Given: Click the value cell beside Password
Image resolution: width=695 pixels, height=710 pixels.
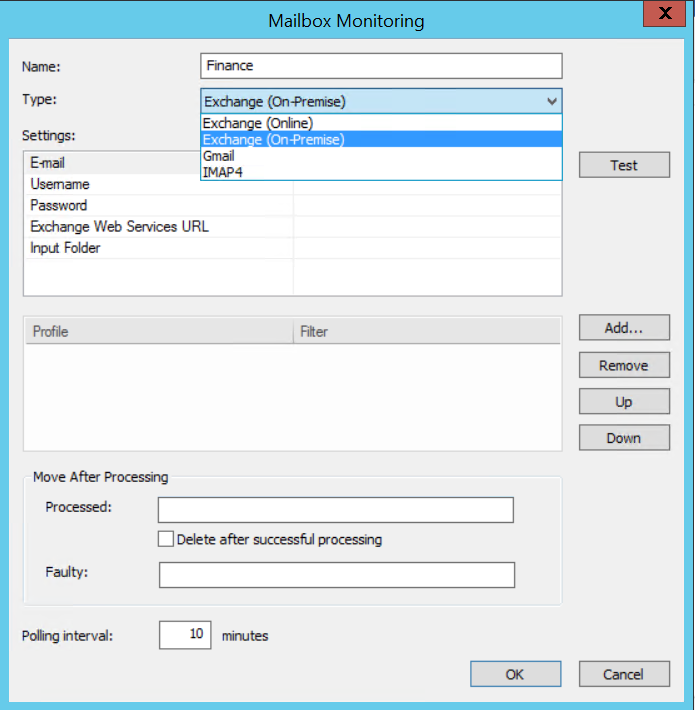Looking at the screenshot, I should [x=427, y=206].
